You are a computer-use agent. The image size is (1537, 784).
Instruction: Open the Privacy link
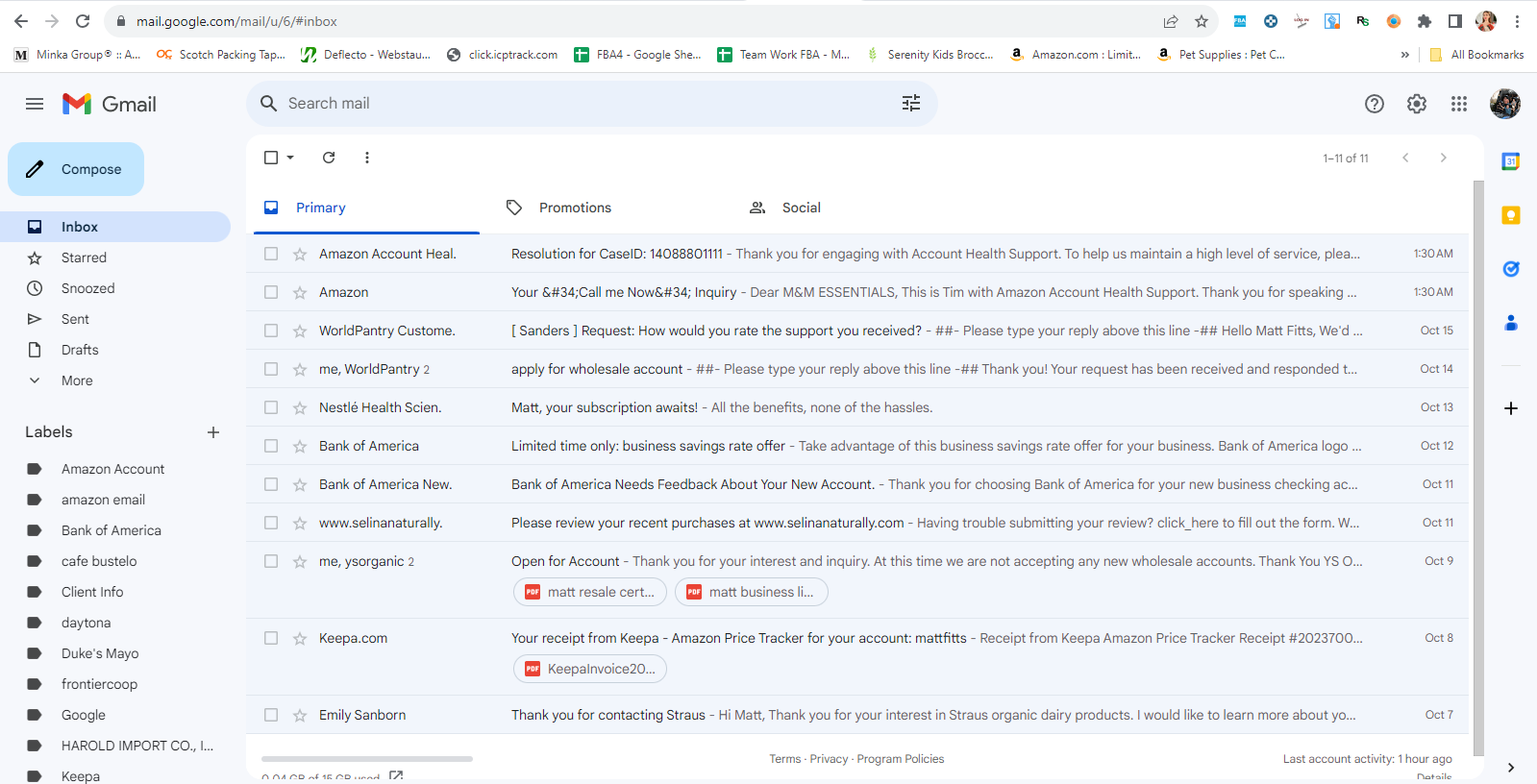point(829,759)
